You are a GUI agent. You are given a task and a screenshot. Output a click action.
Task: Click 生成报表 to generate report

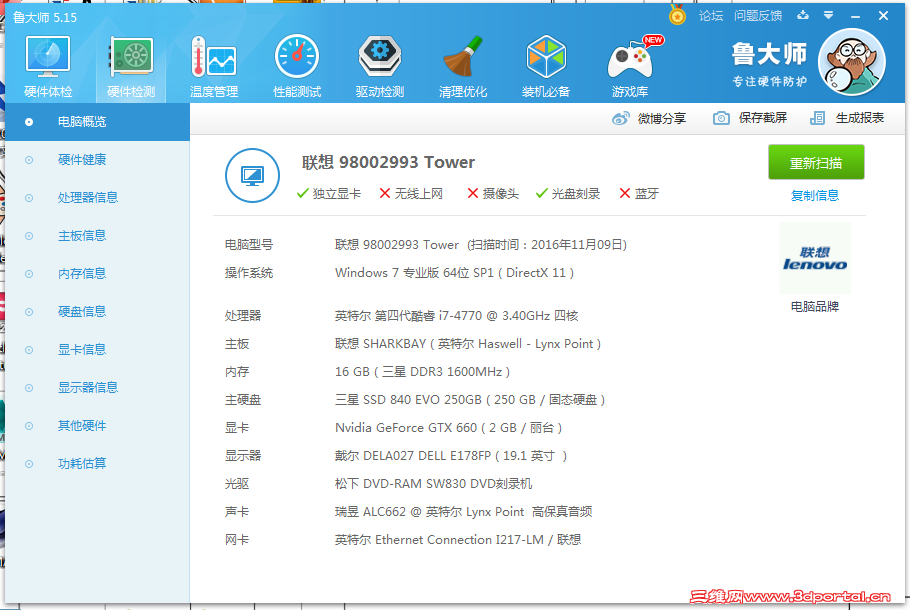point(860,118)
